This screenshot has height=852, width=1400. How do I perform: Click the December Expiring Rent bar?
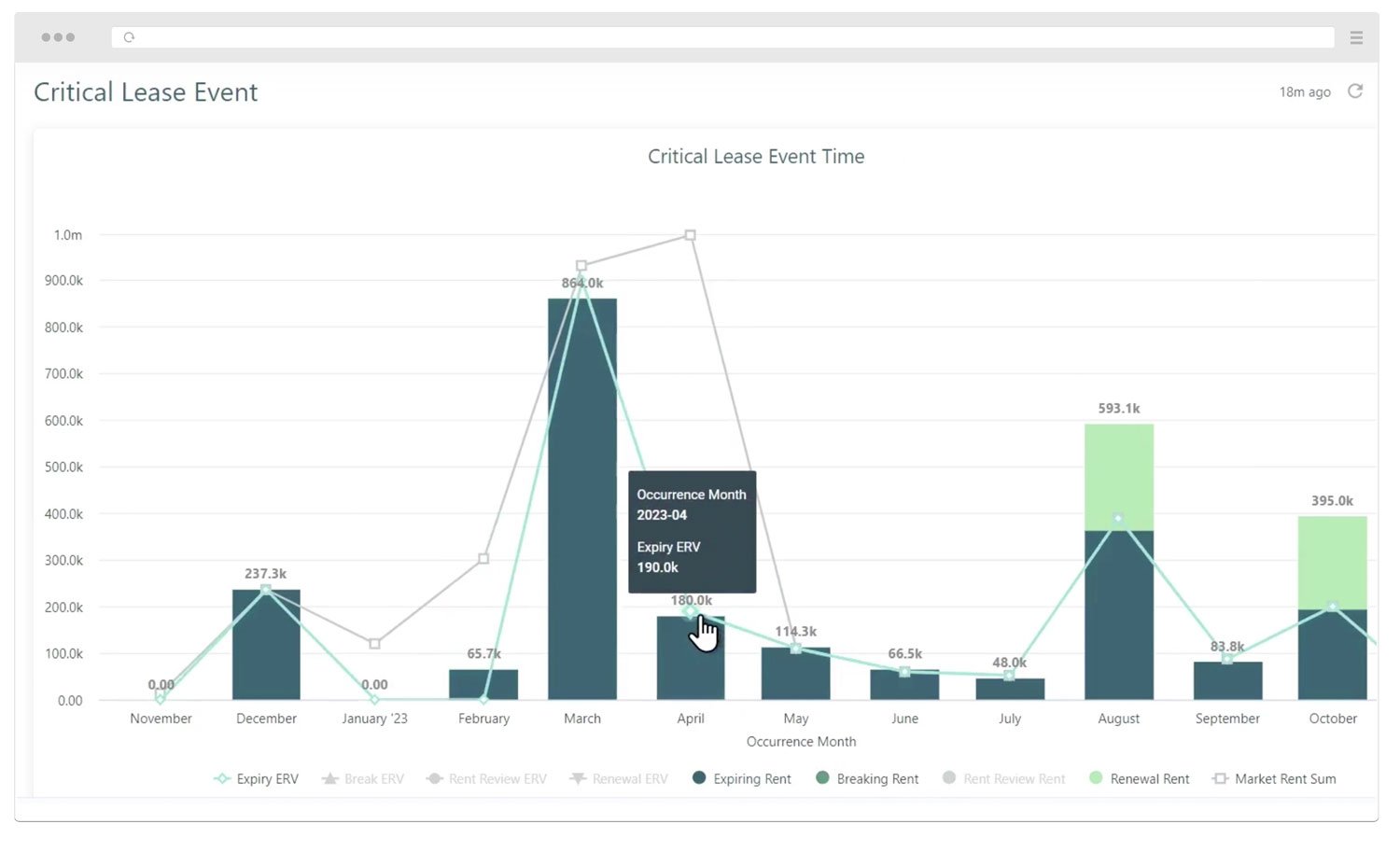click(x=266, y=645)
